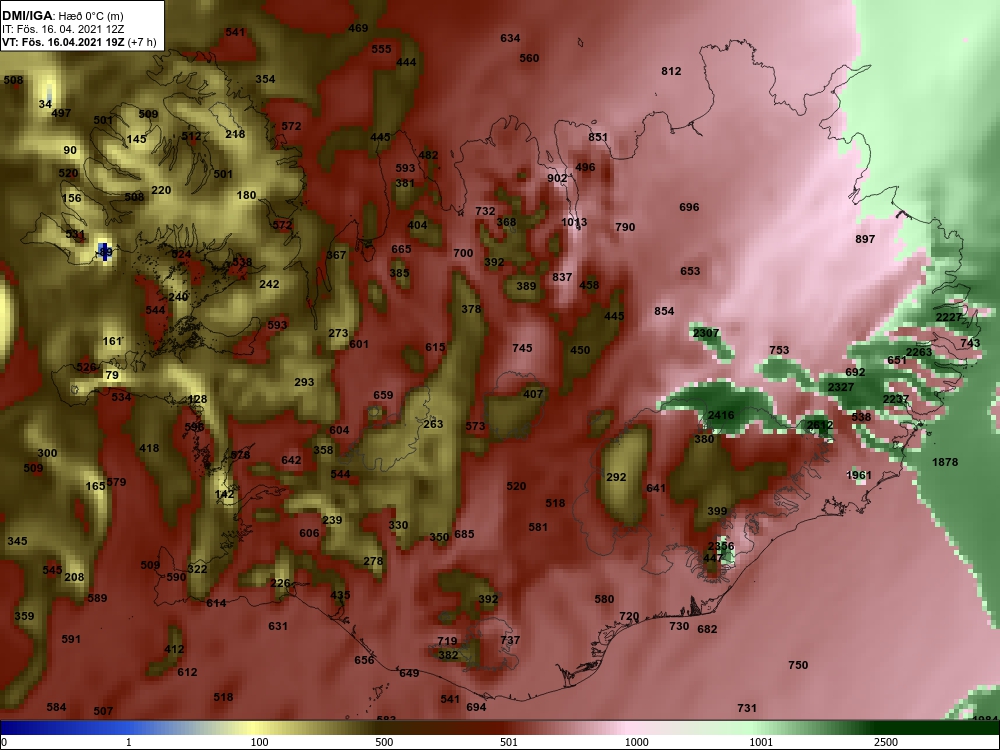Click the color scale label '100'
The height and width of the screenshot is (750, 1000).
coord(259,742)
